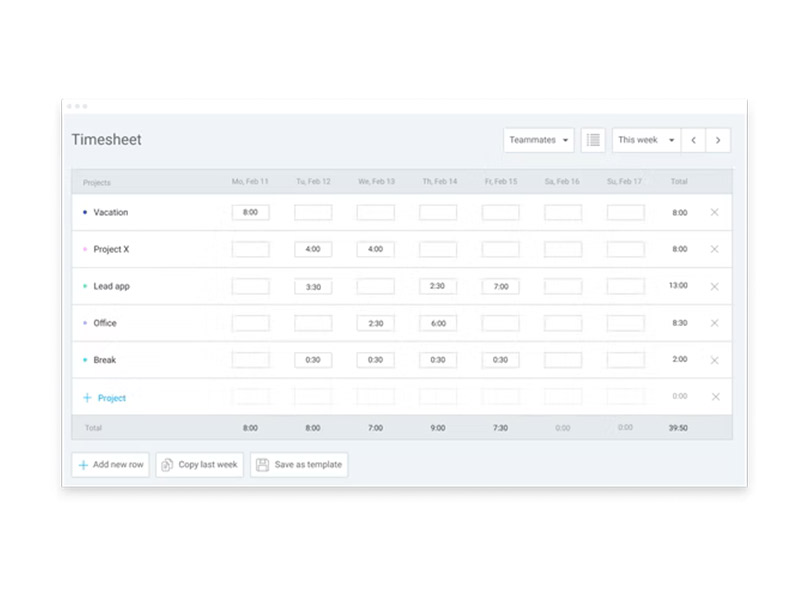Click Lead app 13:00 row total
This screenshot has width=800, height=600.
click(x=678, y=286)
